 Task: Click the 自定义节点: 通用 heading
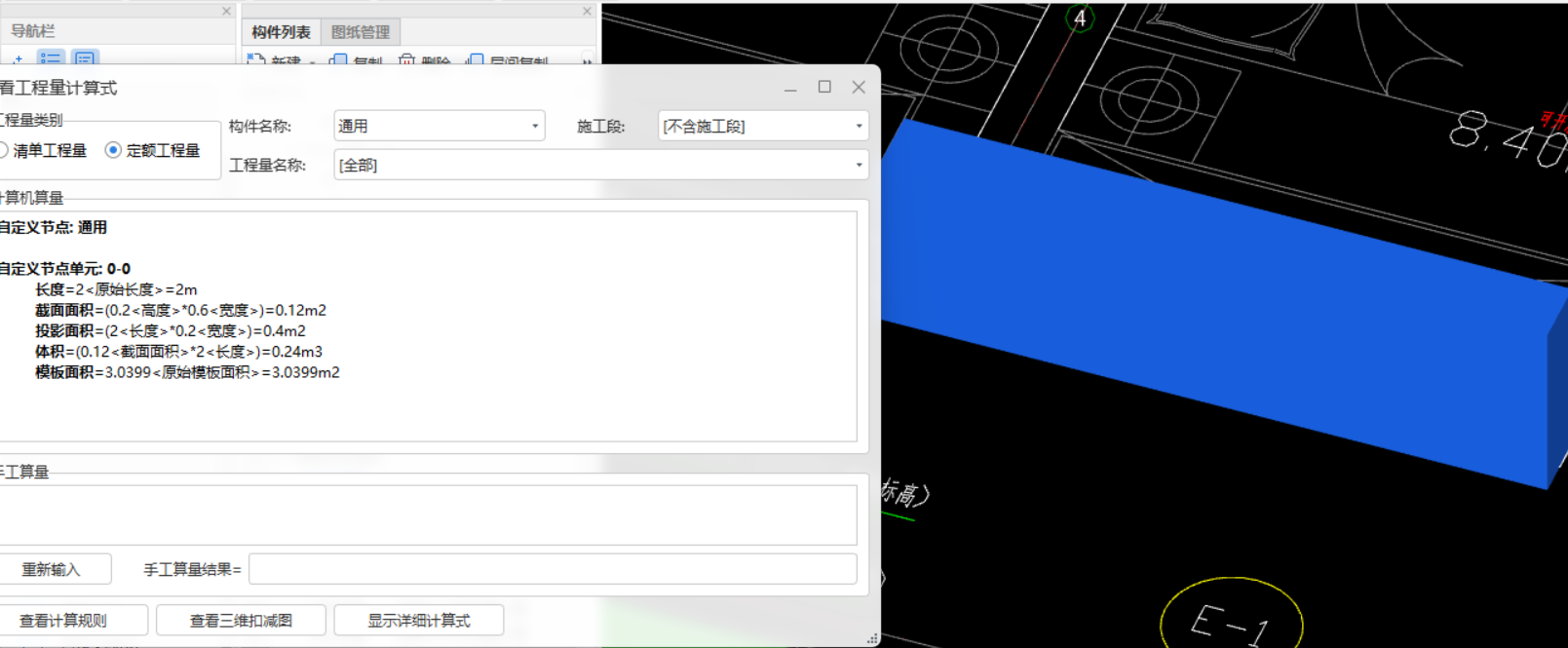click(54, 227)
